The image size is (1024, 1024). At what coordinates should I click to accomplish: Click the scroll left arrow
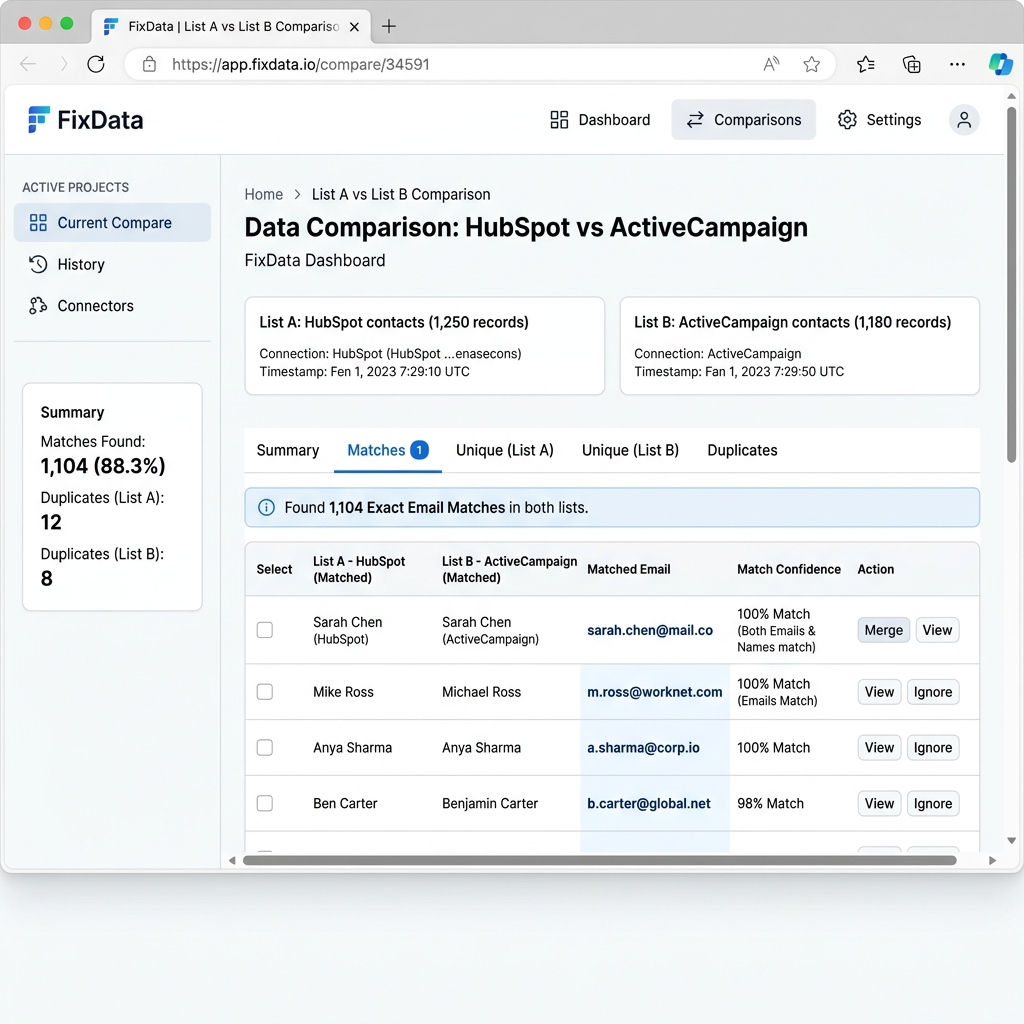pos(232,861)
